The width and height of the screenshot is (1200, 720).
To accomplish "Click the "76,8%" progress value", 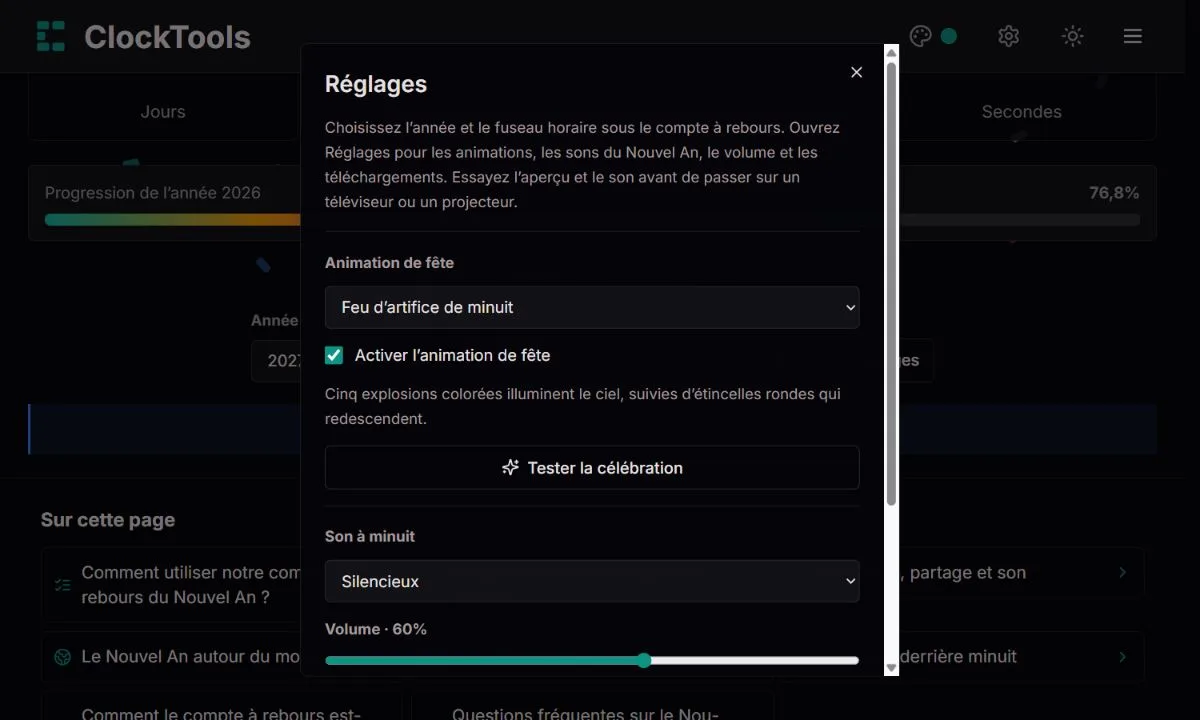I will coord(1114,193).
